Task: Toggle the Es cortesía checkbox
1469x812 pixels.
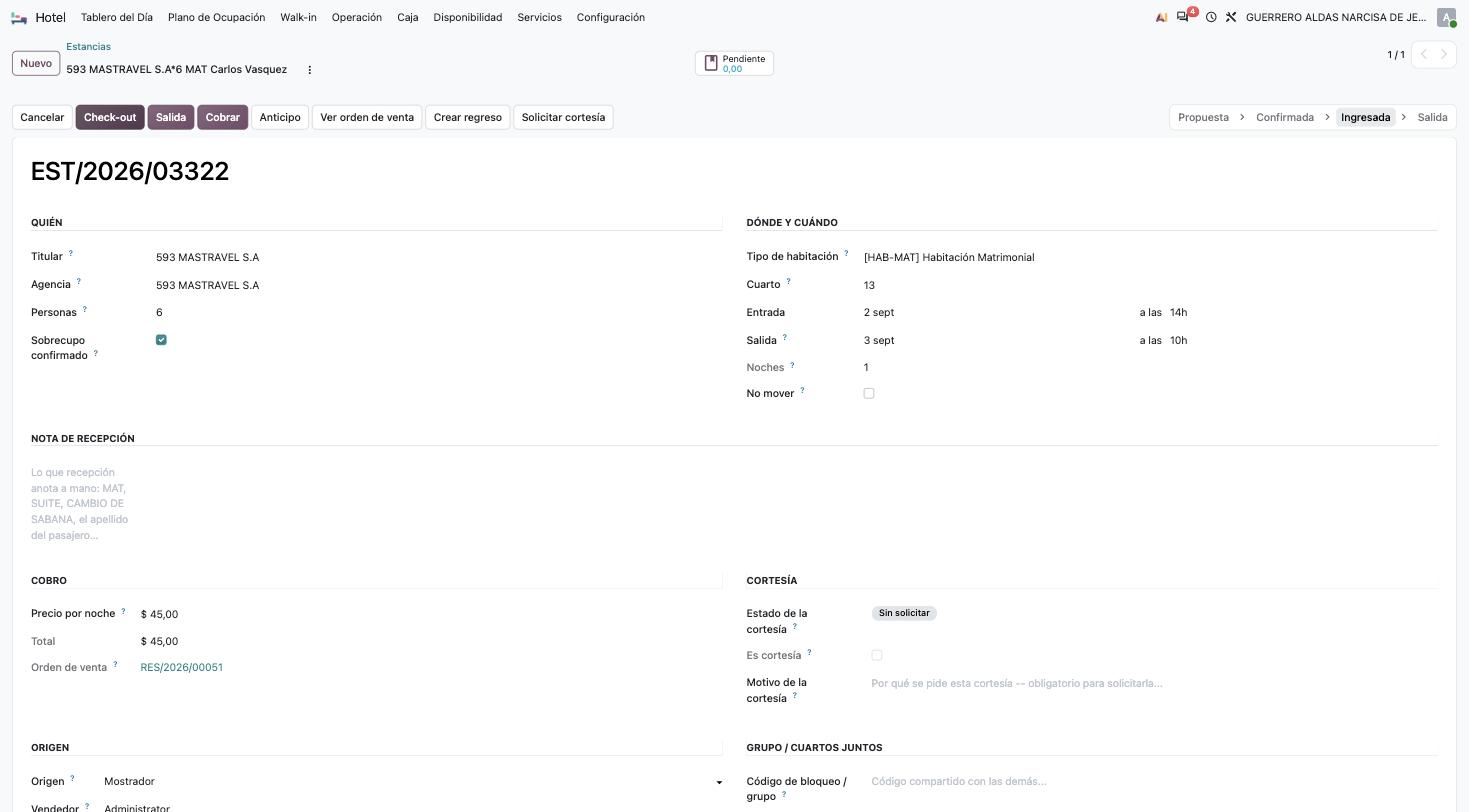Action: [x=877, y=655]
